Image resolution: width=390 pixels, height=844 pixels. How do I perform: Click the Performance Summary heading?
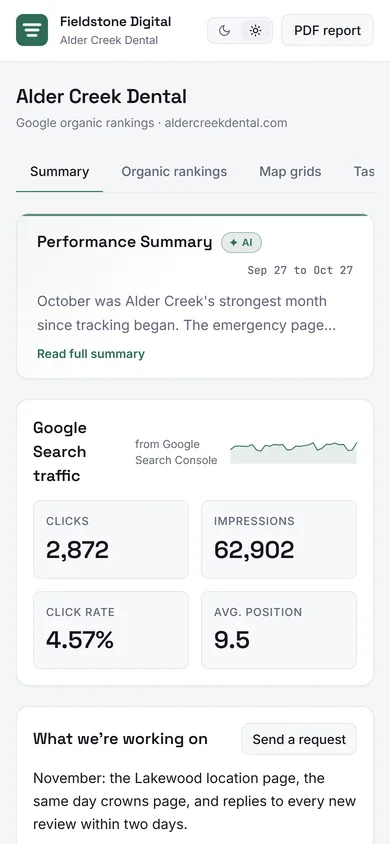click(125, 242)
